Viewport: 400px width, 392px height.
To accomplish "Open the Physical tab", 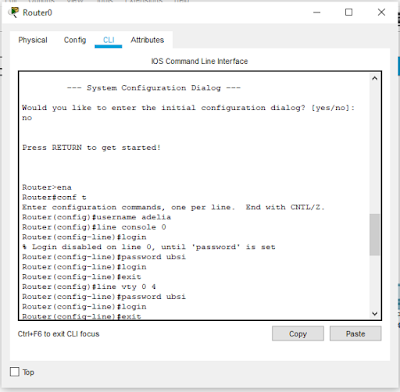I will tap(33, 40).
